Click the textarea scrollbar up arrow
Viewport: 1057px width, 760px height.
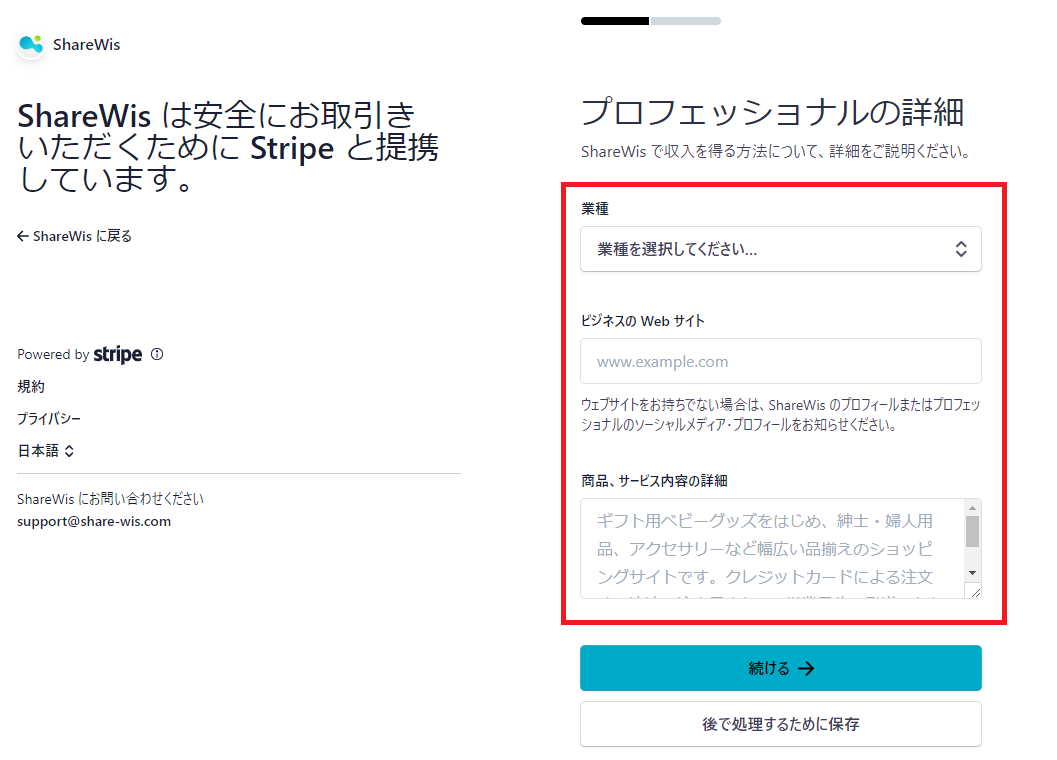pos(972,508)
